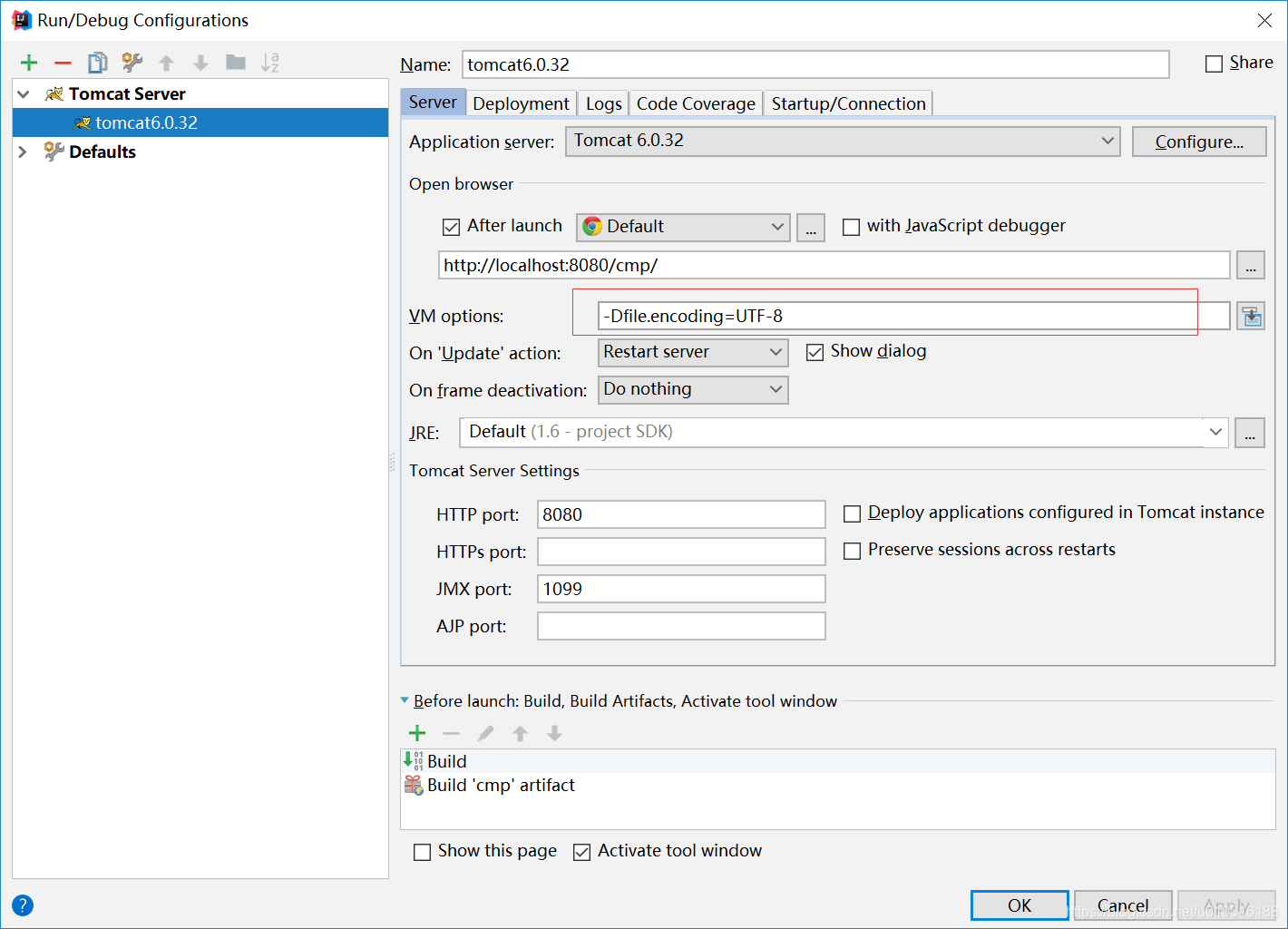
Task: Click HTTP port field
Action: click(x=681, y=514)
